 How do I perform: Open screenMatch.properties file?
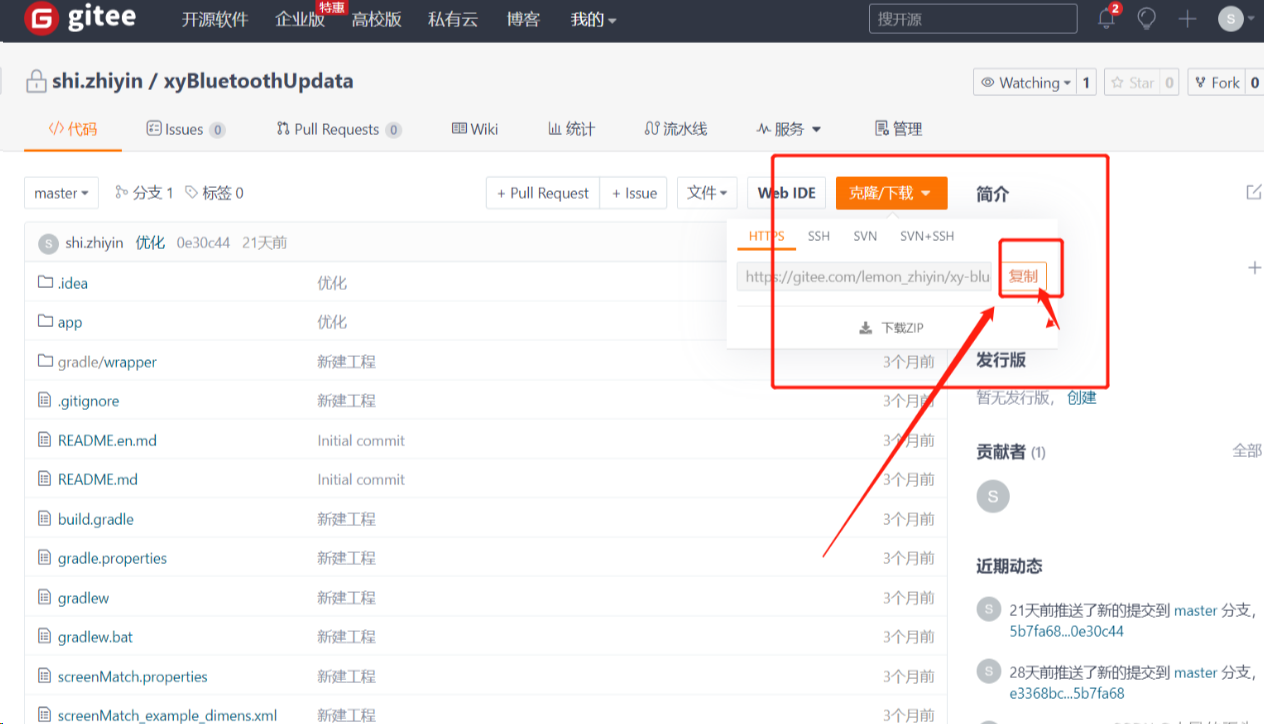pyautogui.click(x=133, y=676)
